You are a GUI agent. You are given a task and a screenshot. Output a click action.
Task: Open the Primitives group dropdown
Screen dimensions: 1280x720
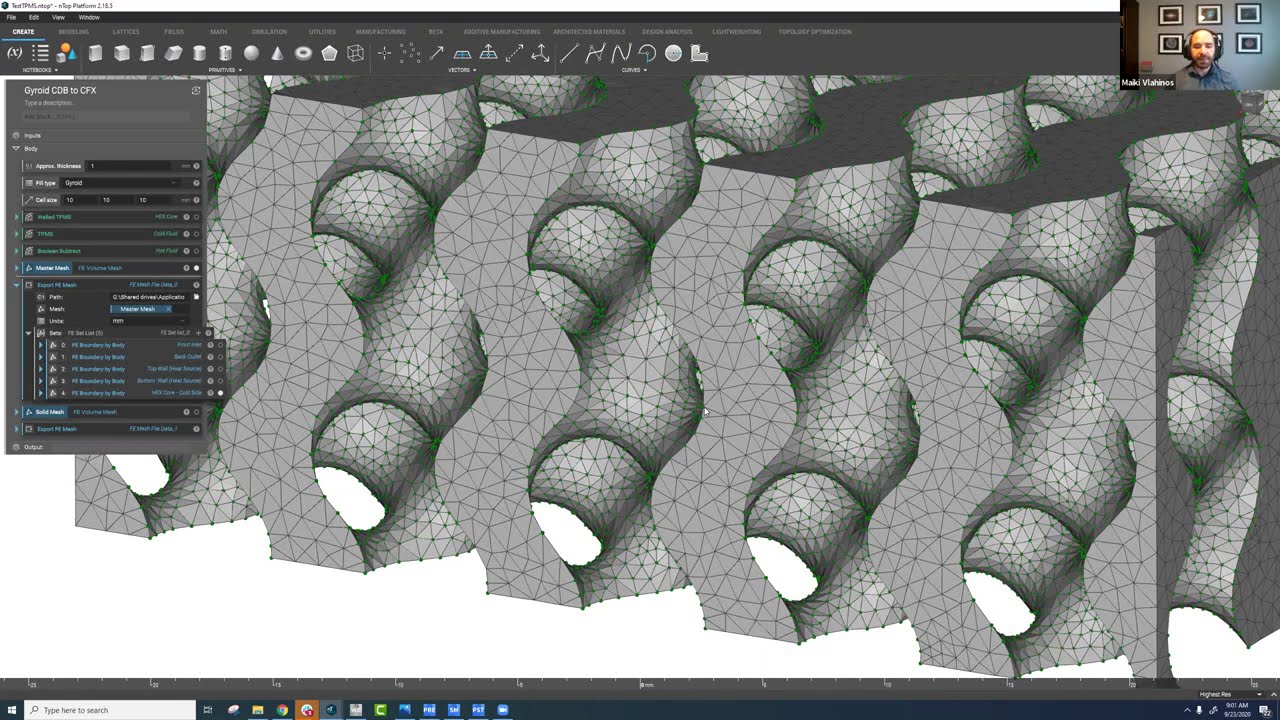[224, 70]
